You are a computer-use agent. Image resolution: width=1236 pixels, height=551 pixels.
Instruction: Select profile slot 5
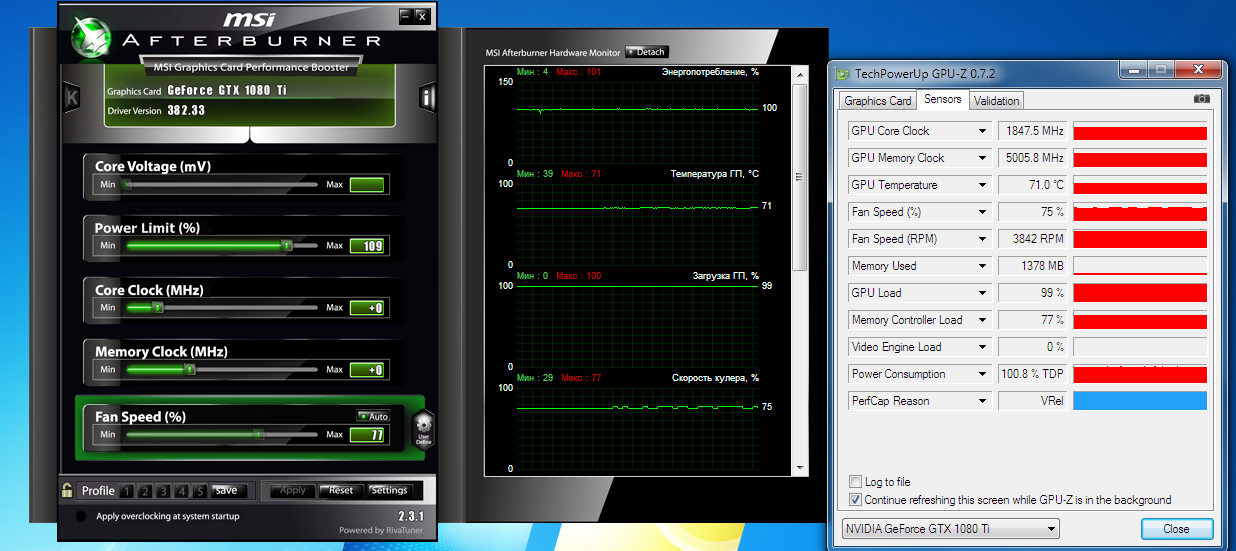click(199, 491)
